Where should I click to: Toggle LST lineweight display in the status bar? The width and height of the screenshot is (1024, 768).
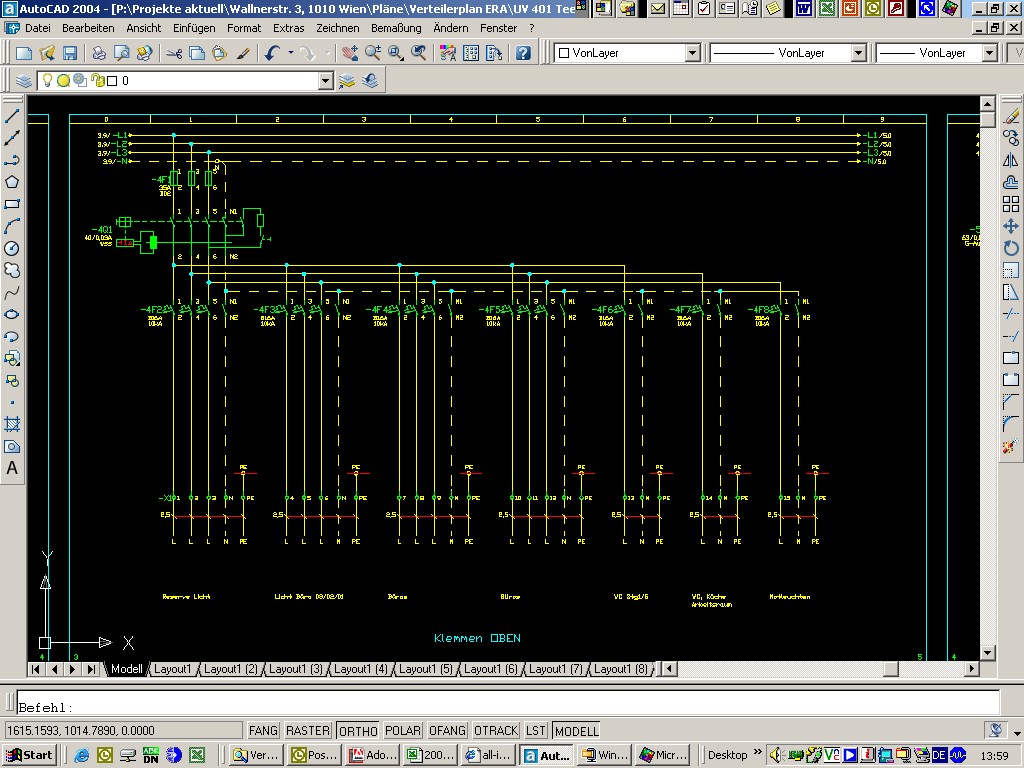(x=536, y=730)
